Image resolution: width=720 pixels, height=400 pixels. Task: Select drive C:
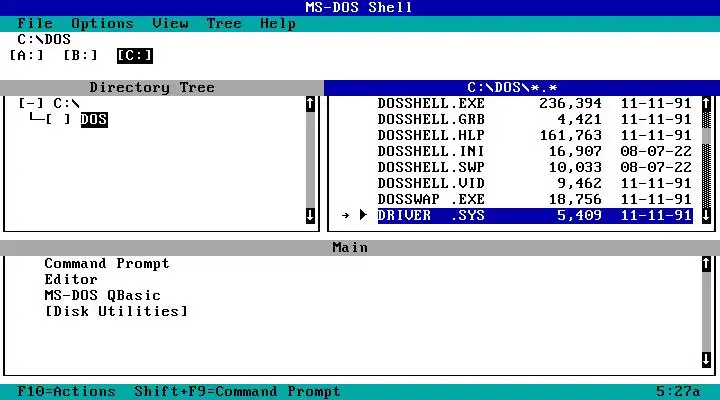(135, 56)
